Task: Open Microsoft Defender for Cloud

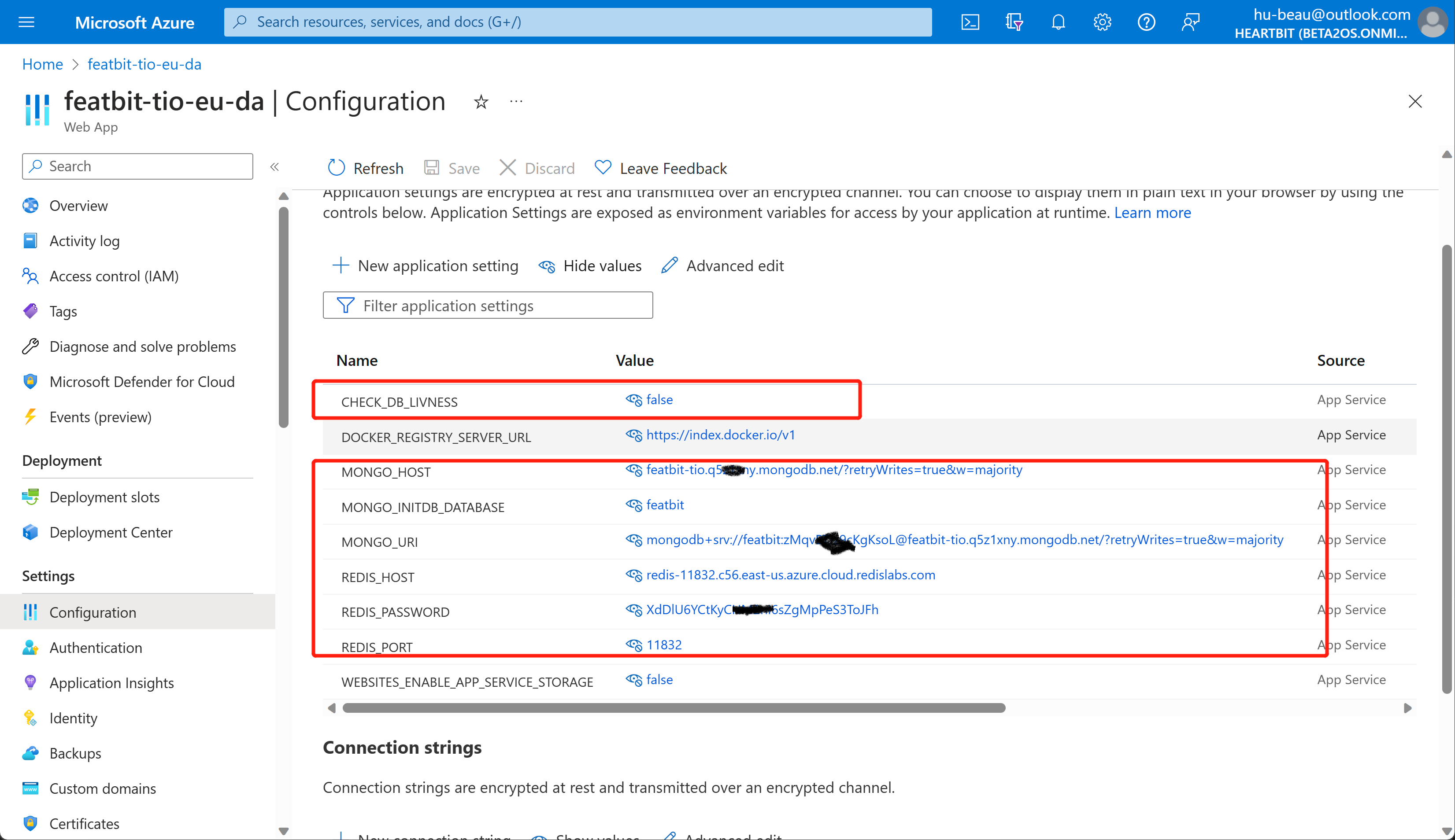Action: [142, 382]
